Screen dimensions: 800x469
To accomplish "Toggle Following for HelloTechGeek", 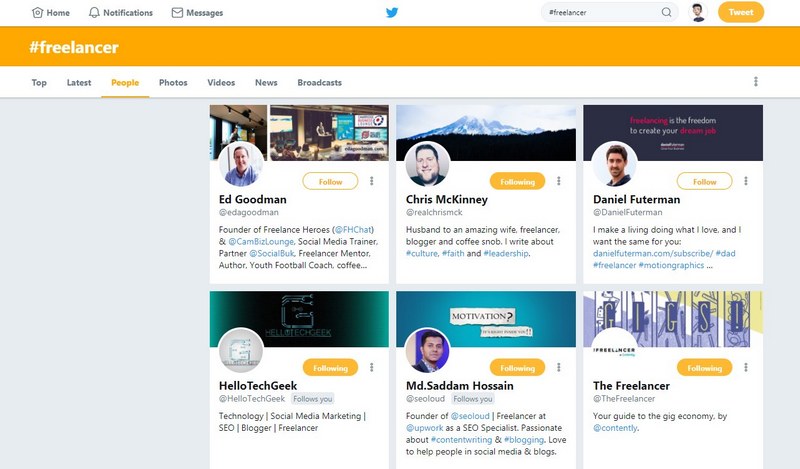I will point(330,368).
